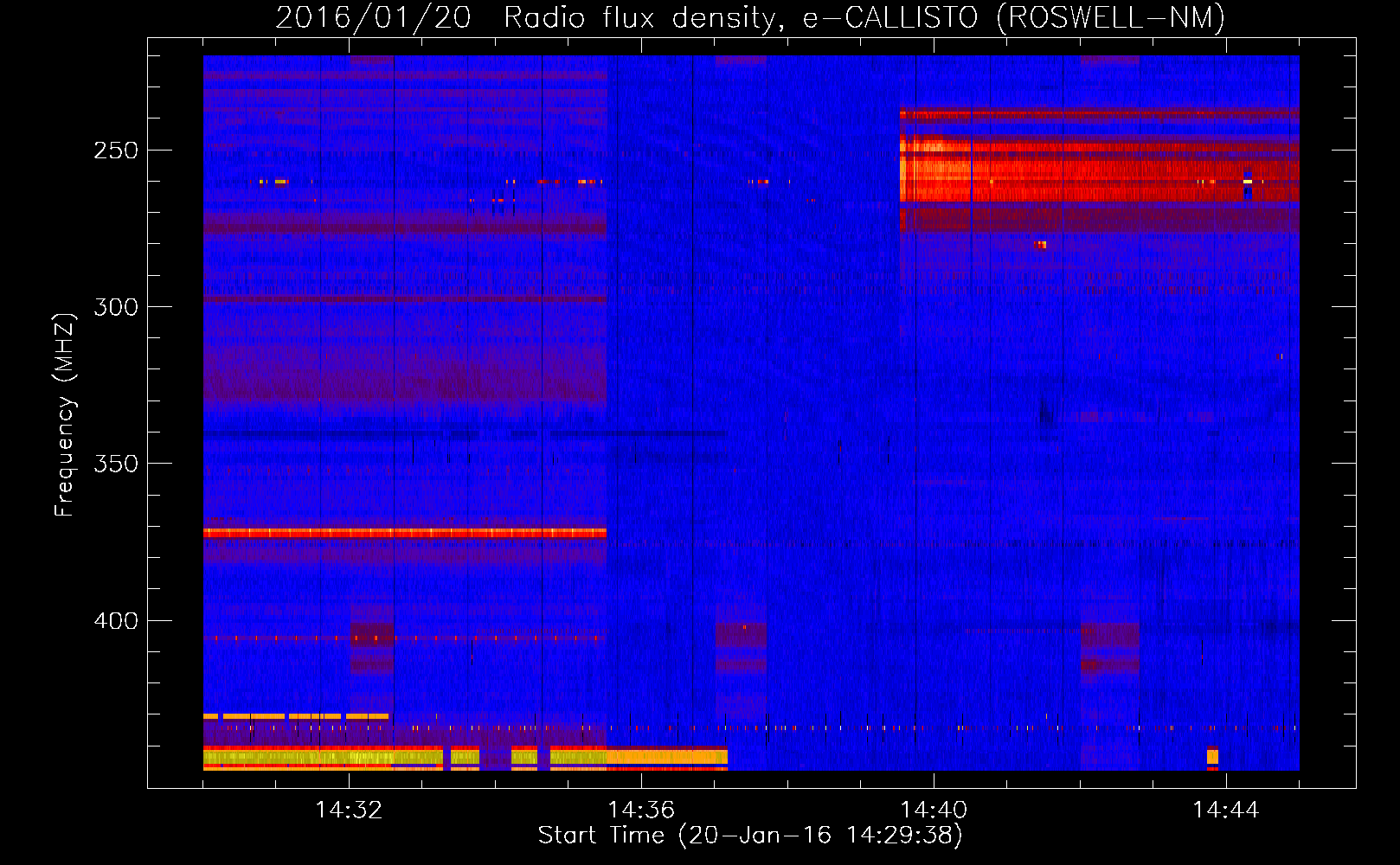
Task: Click the bright red horizontal band near 372 MHz
Action: coord(405,533)
